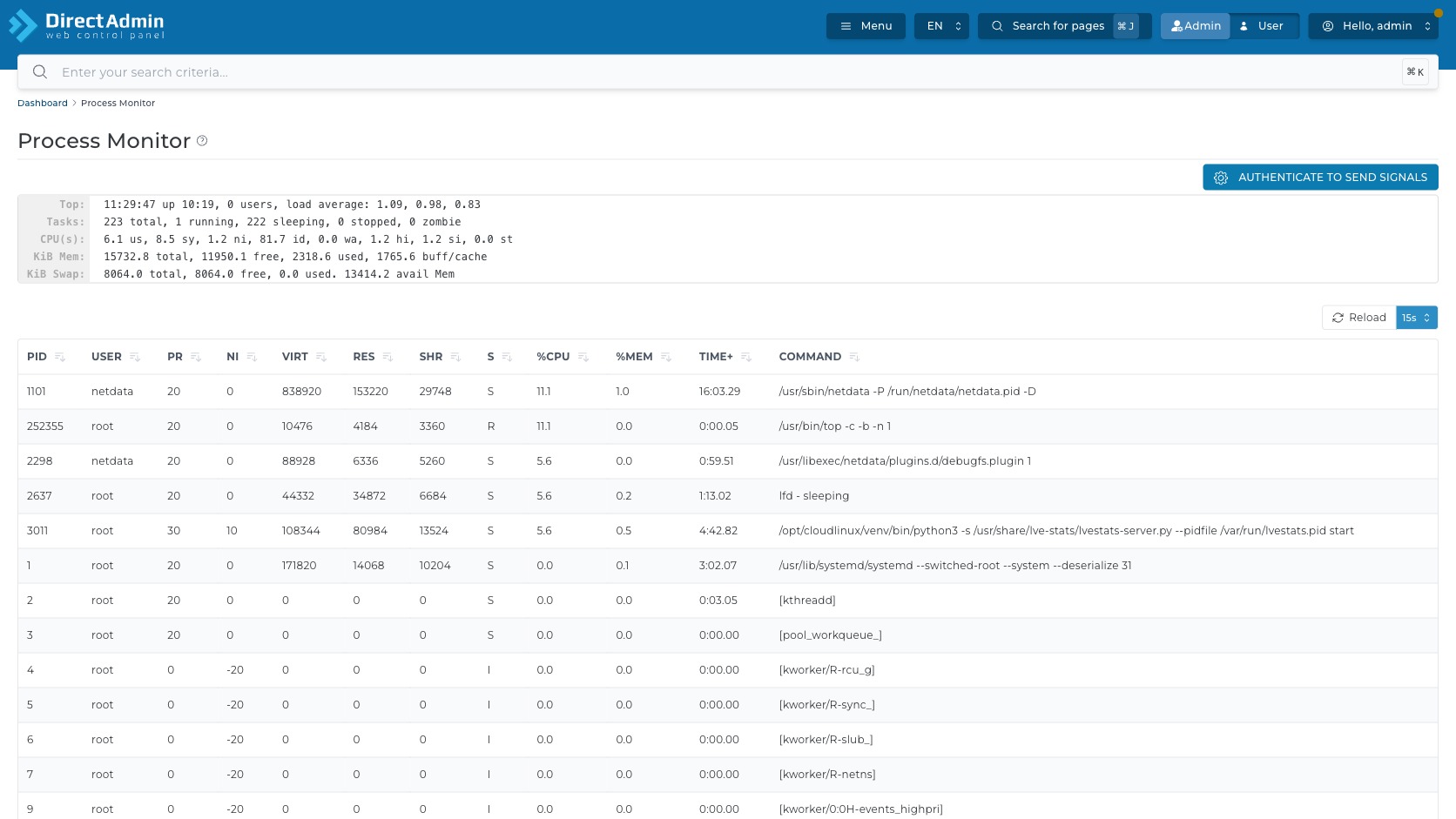Reload the process list
The image size is (1456, 819).
[1358, 318]
